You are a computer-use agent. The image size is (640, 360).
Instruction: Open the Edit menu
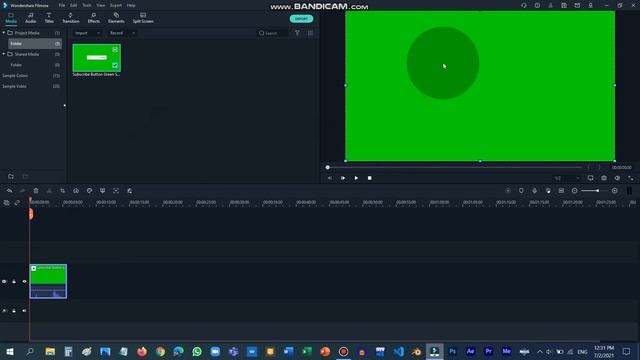click(73, 5)
